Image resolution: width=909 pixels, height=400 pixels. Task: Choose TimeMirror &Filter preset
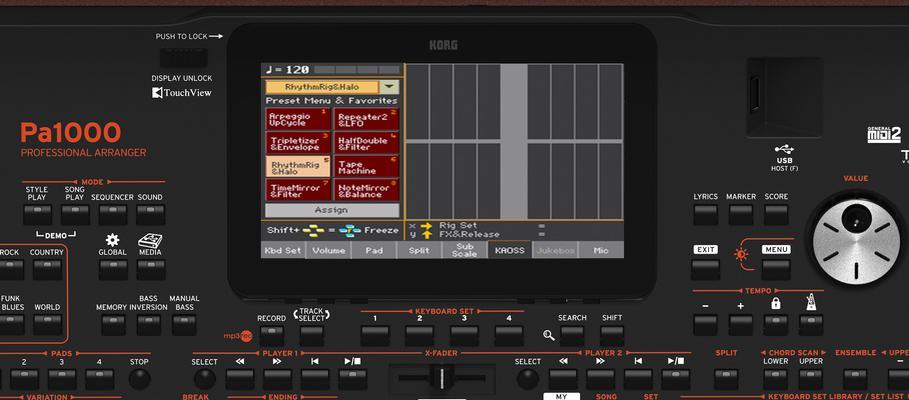click(x=298, y=190)
